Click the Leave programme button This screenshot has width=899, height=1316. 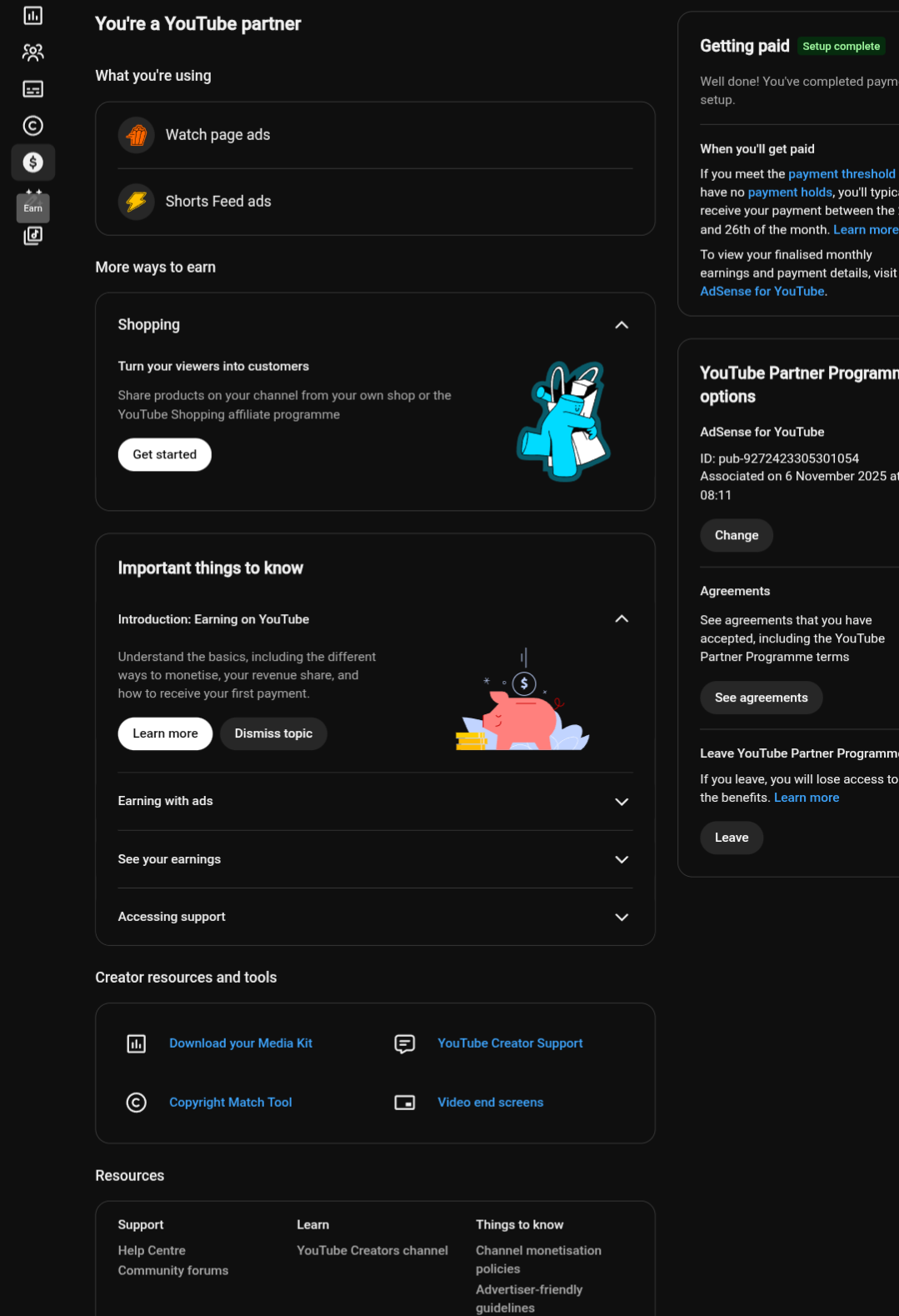click(x=732, y=838)
